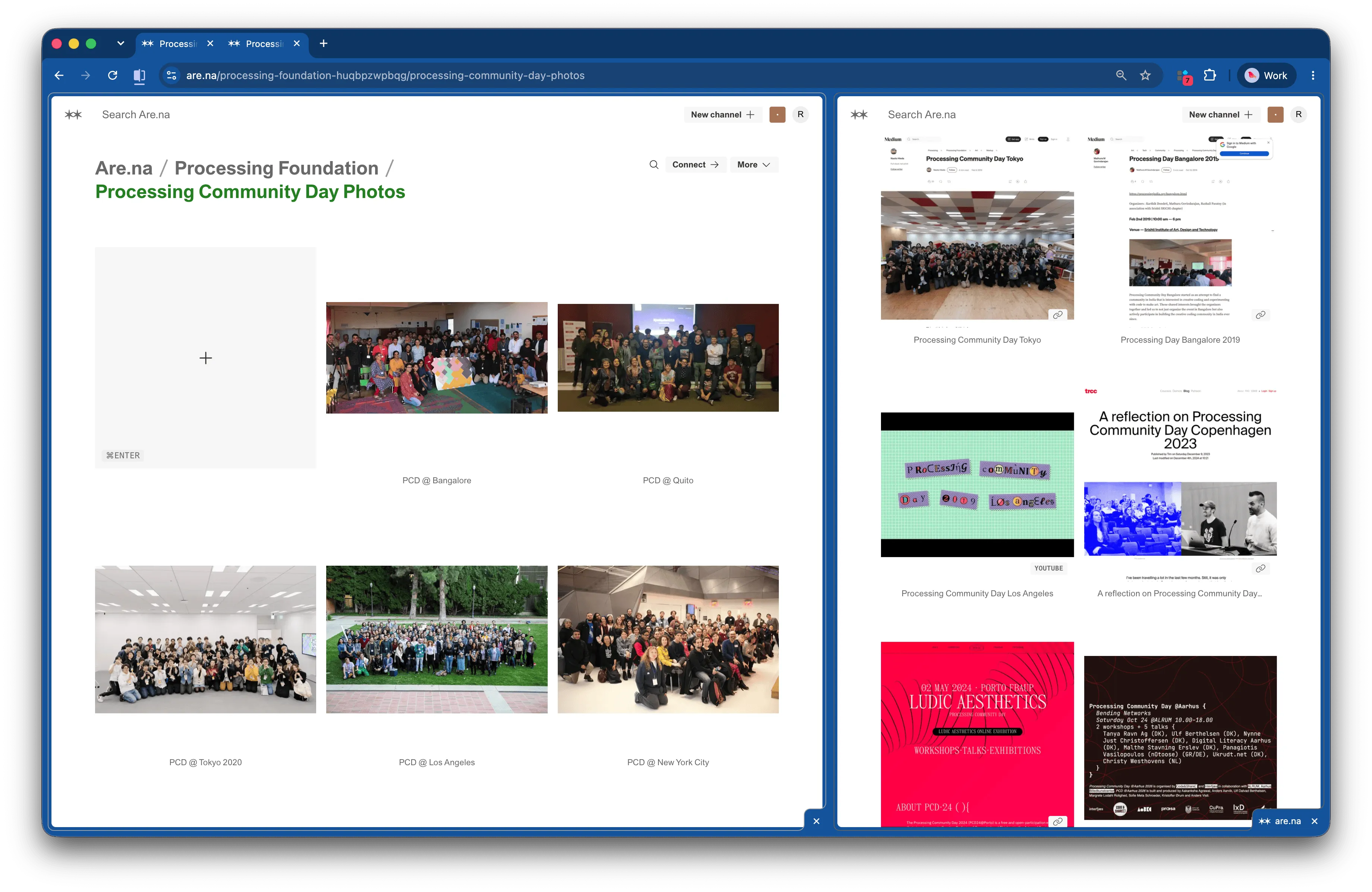The image size is (1372, 892).
Task: Open the Processing Foundation breadcrumb link
Action: pyautogui.click(x=277, y=168)
